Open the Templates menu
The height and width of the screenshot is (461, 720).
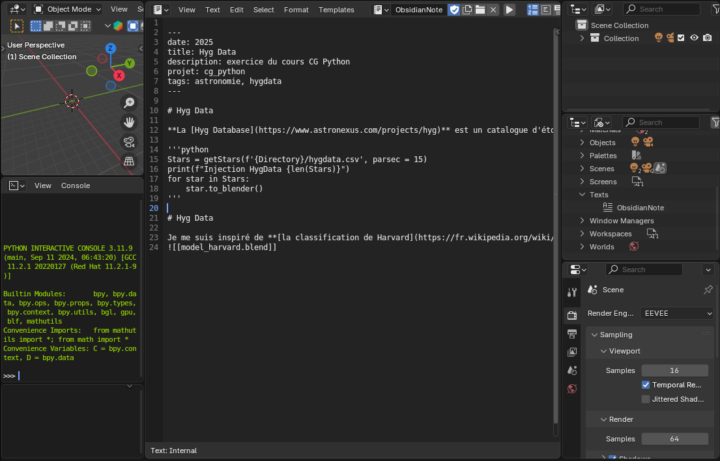[x=336, y=10]
